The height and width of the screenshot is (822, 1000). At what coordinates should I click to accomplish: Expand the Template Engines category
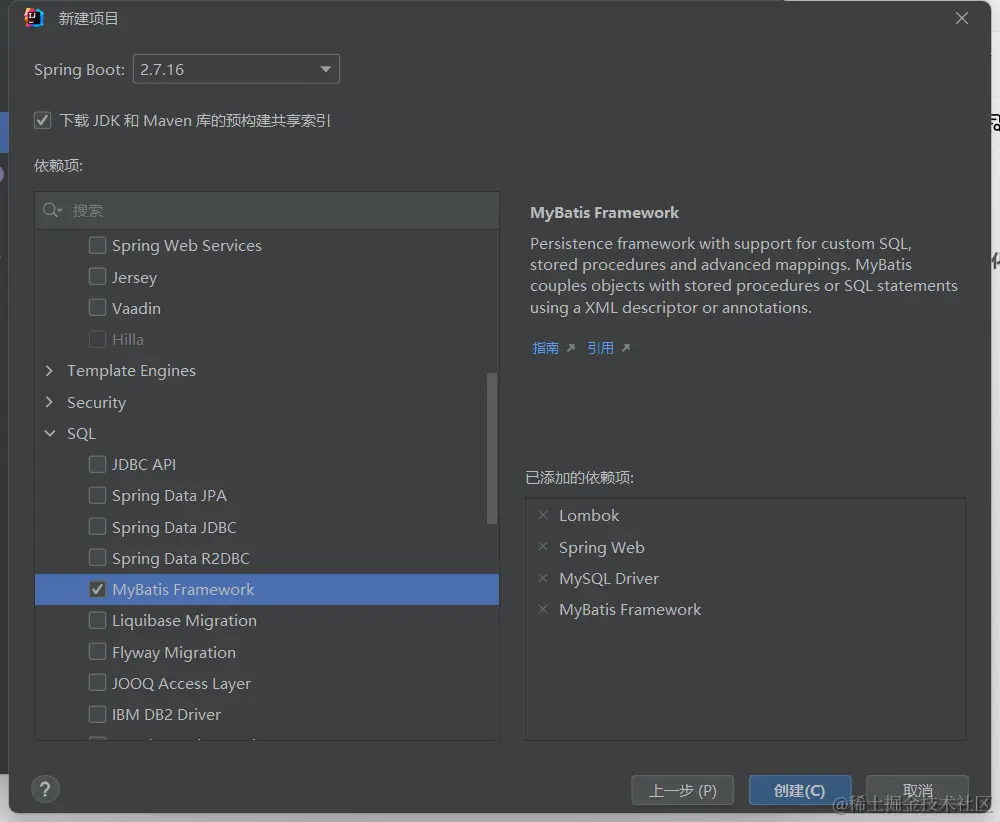coord(49,371)
